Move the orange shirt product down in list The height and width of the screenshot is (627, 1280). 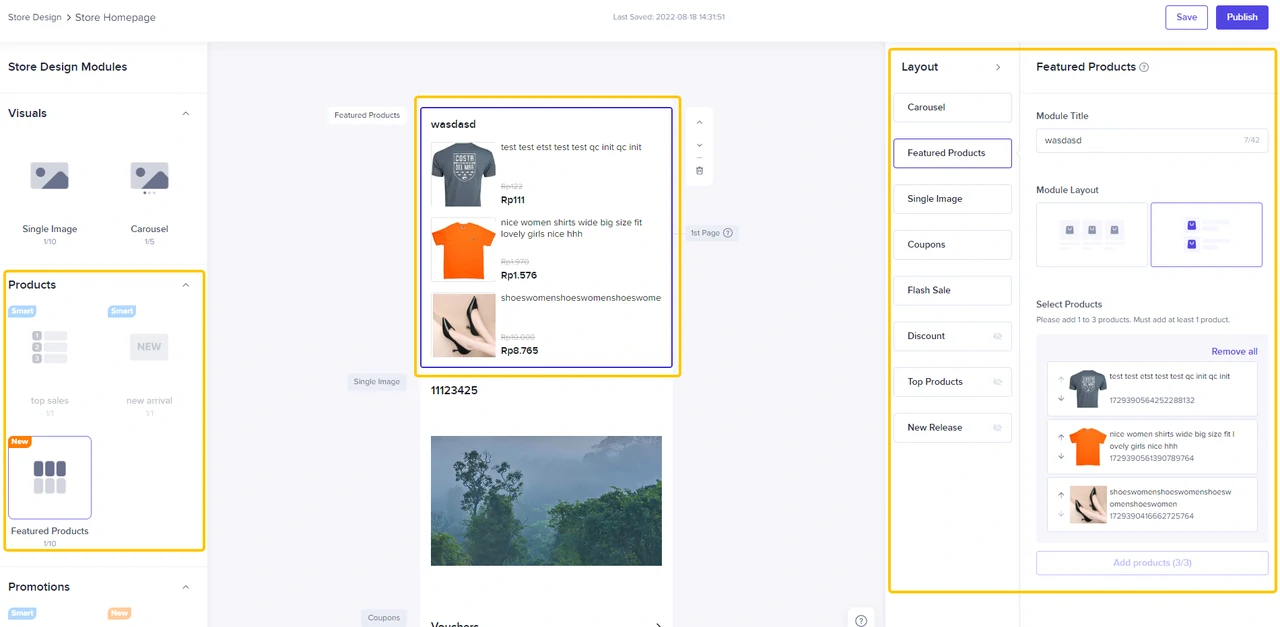coord(1061,457)
